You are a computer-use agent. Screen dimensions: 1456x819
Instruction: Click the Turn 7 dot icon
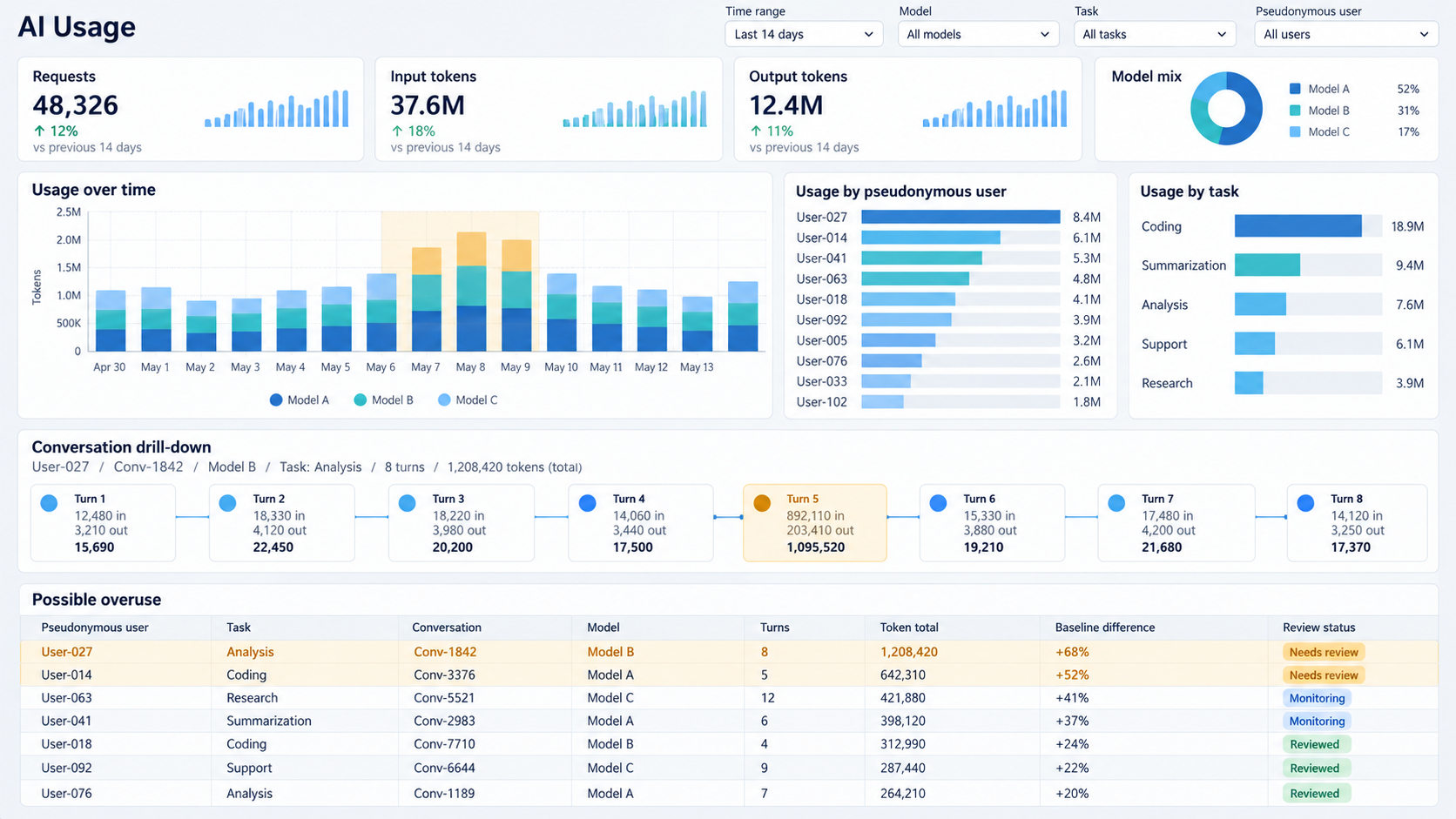pyautogui.click(x=1116, y=503)
